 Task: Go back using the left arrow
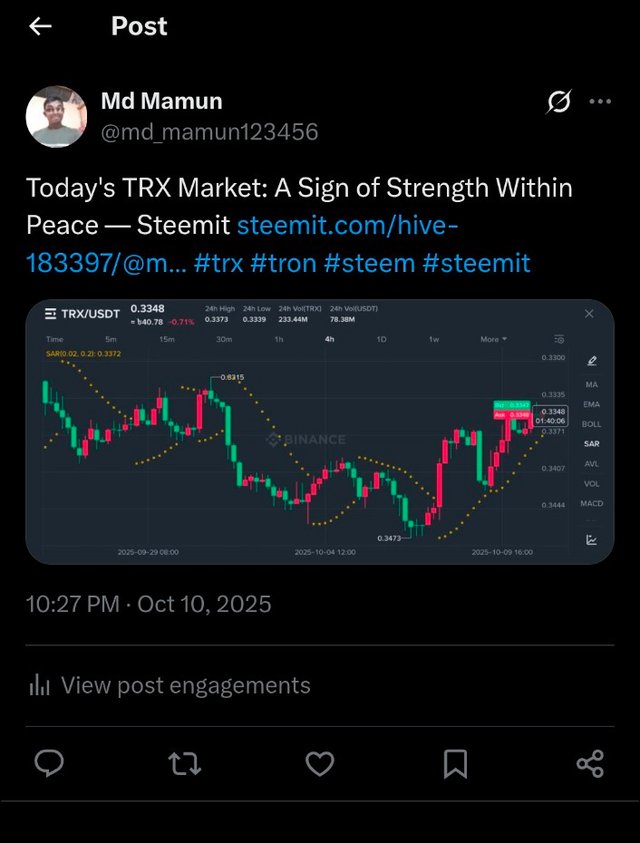pyautogui.click(x=40, y=27)
